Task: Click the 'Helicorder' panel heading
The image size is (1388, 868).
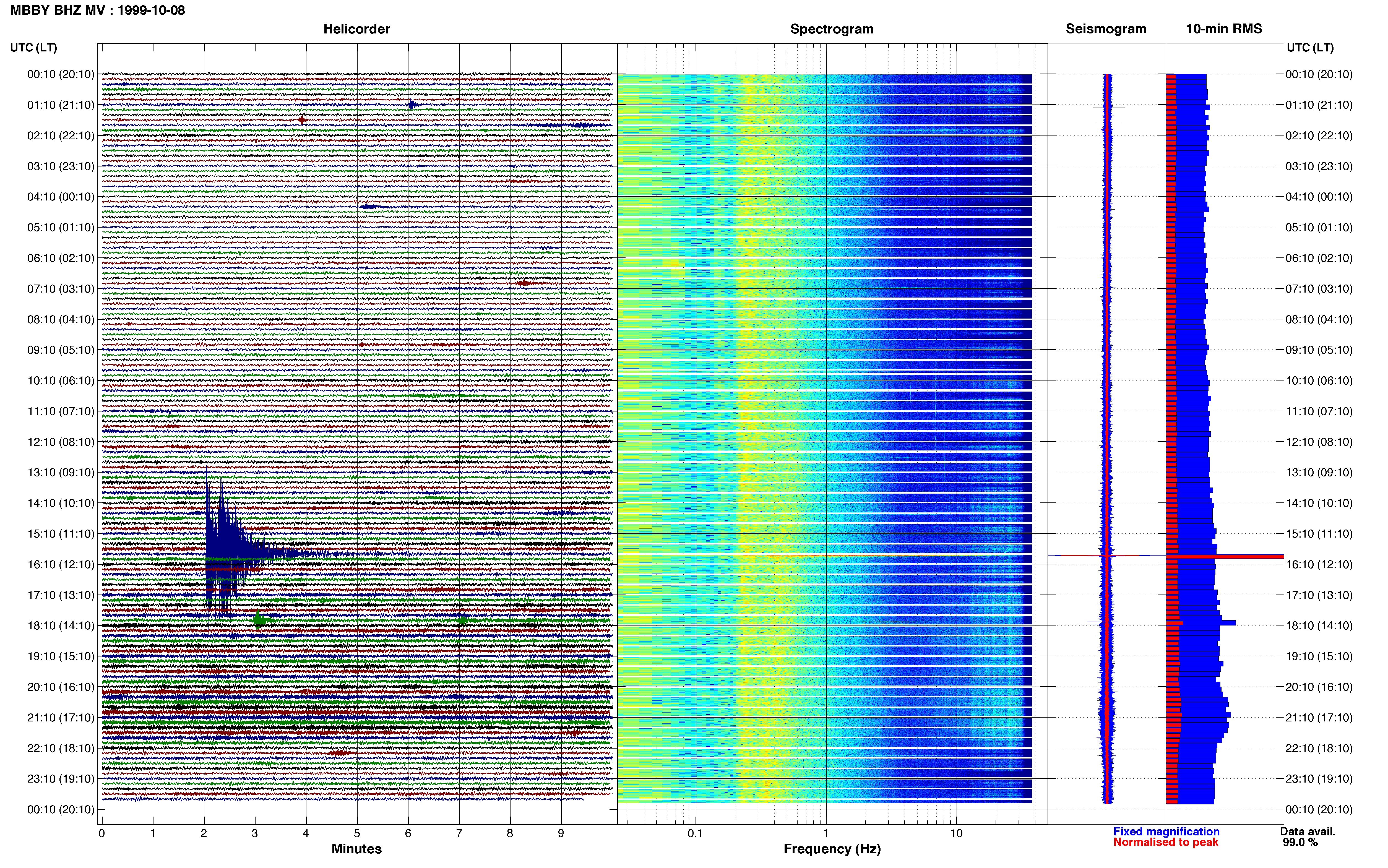Action: tap(356, 29)
